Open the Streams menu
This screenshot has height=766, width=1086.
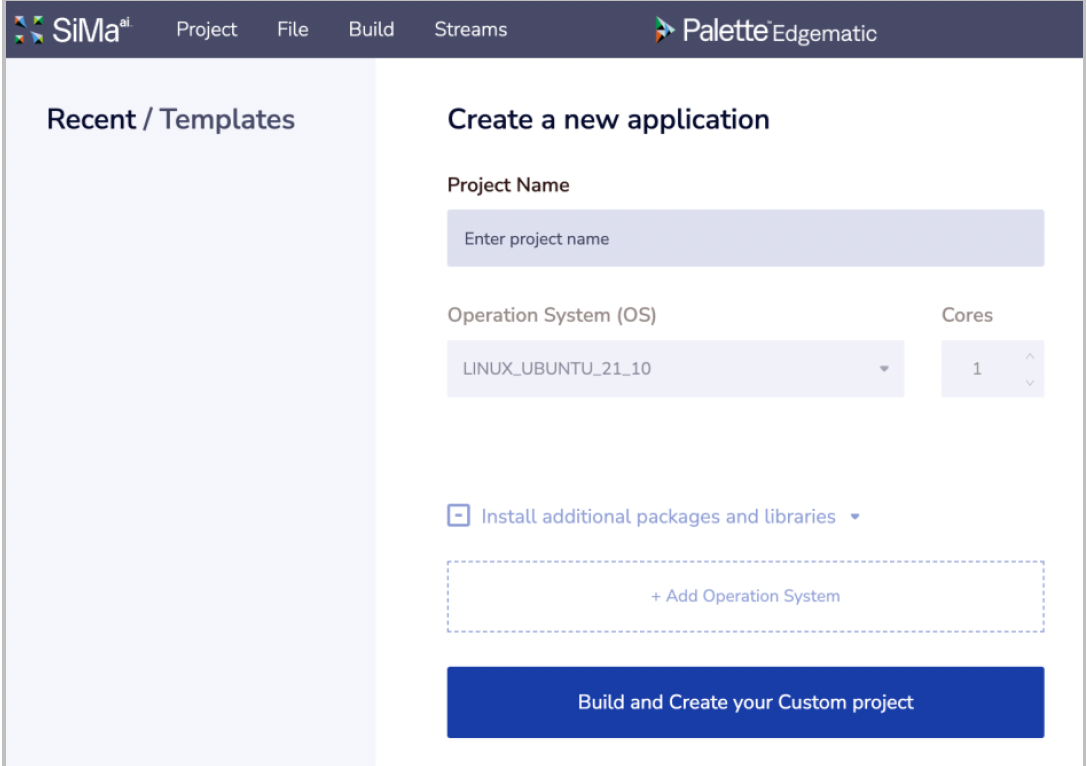point(470,30)
